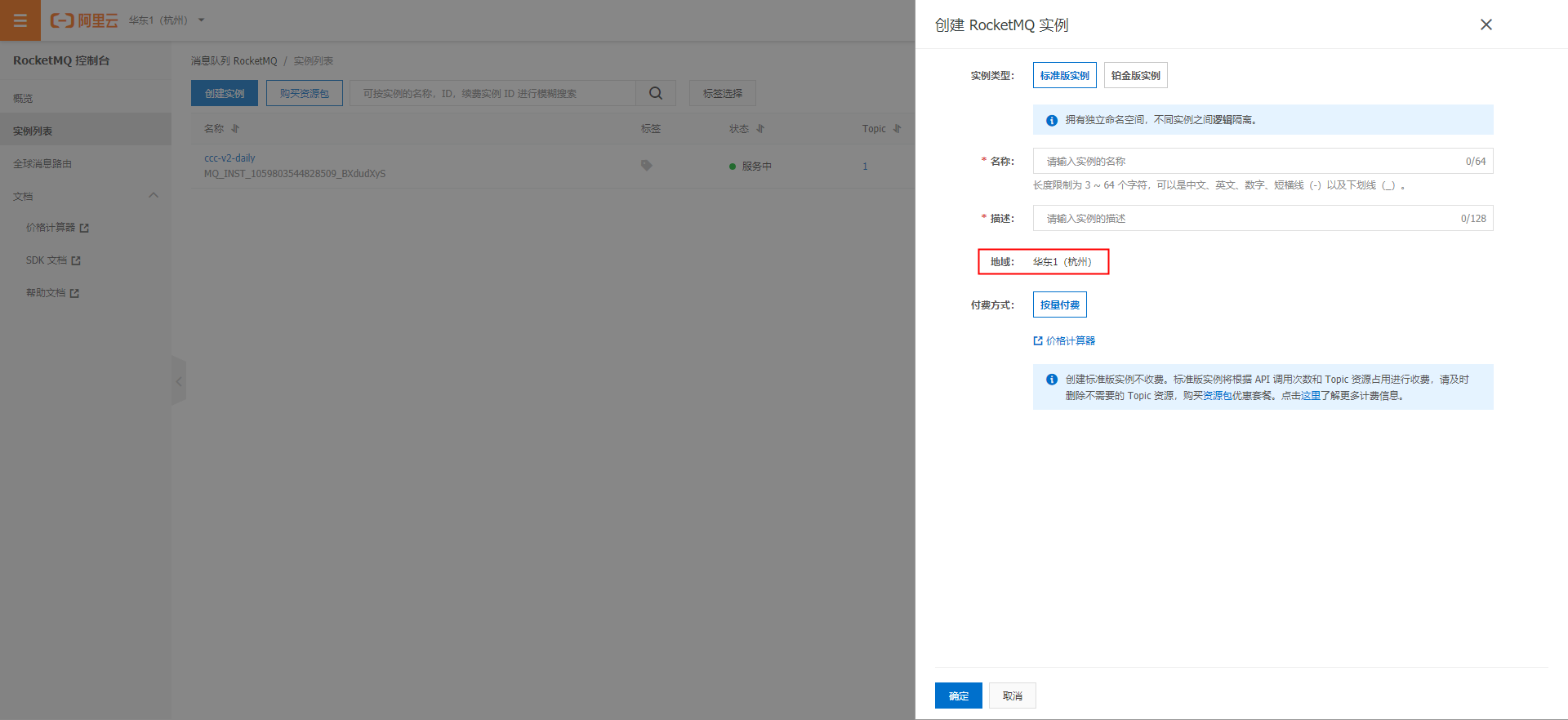Open SDK 文档 link in sidebar
This screenshot has width=1568, height=720.
tap(47, 260)
